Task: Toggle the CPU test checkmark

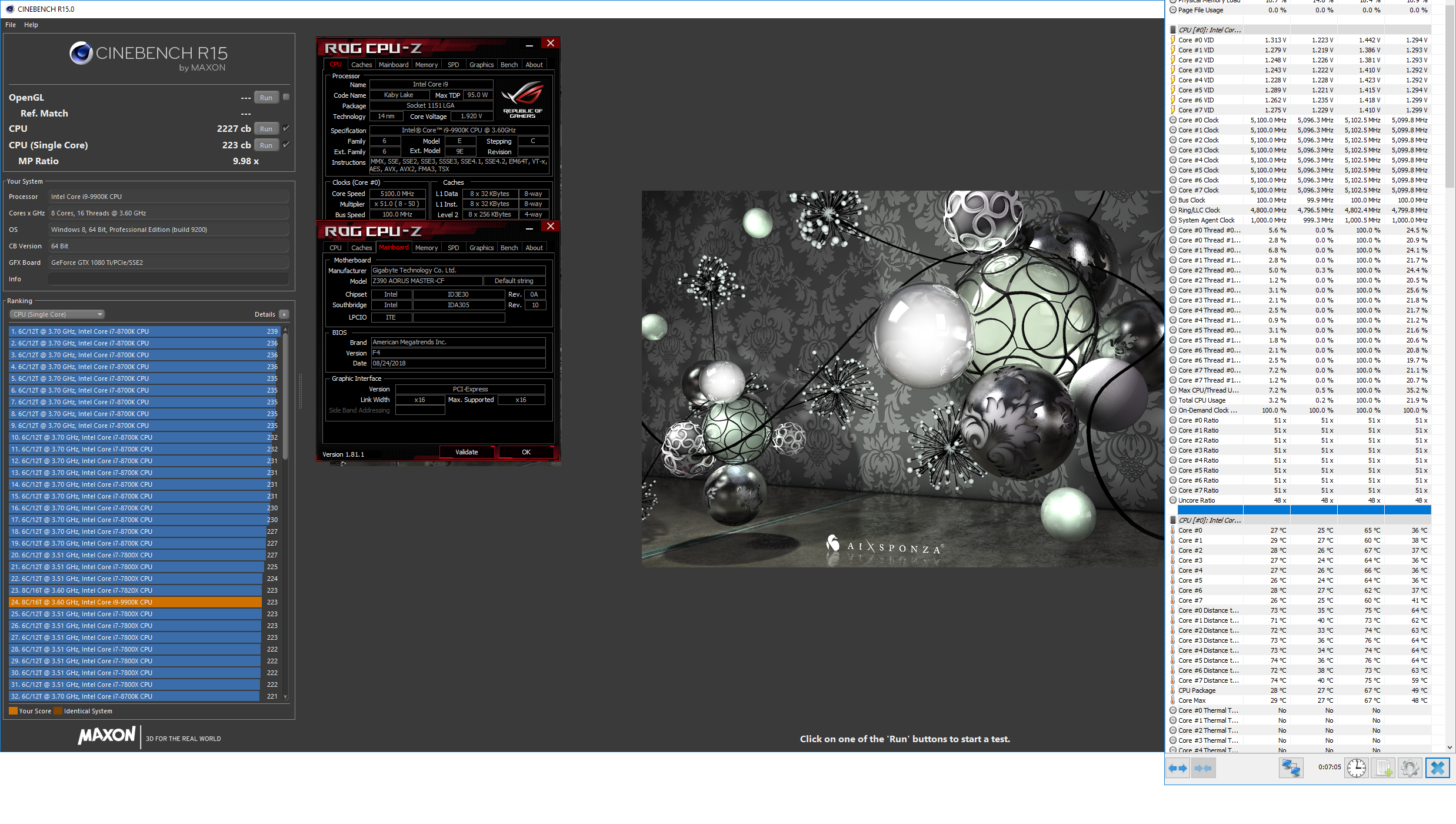Action: coord(286,128)
